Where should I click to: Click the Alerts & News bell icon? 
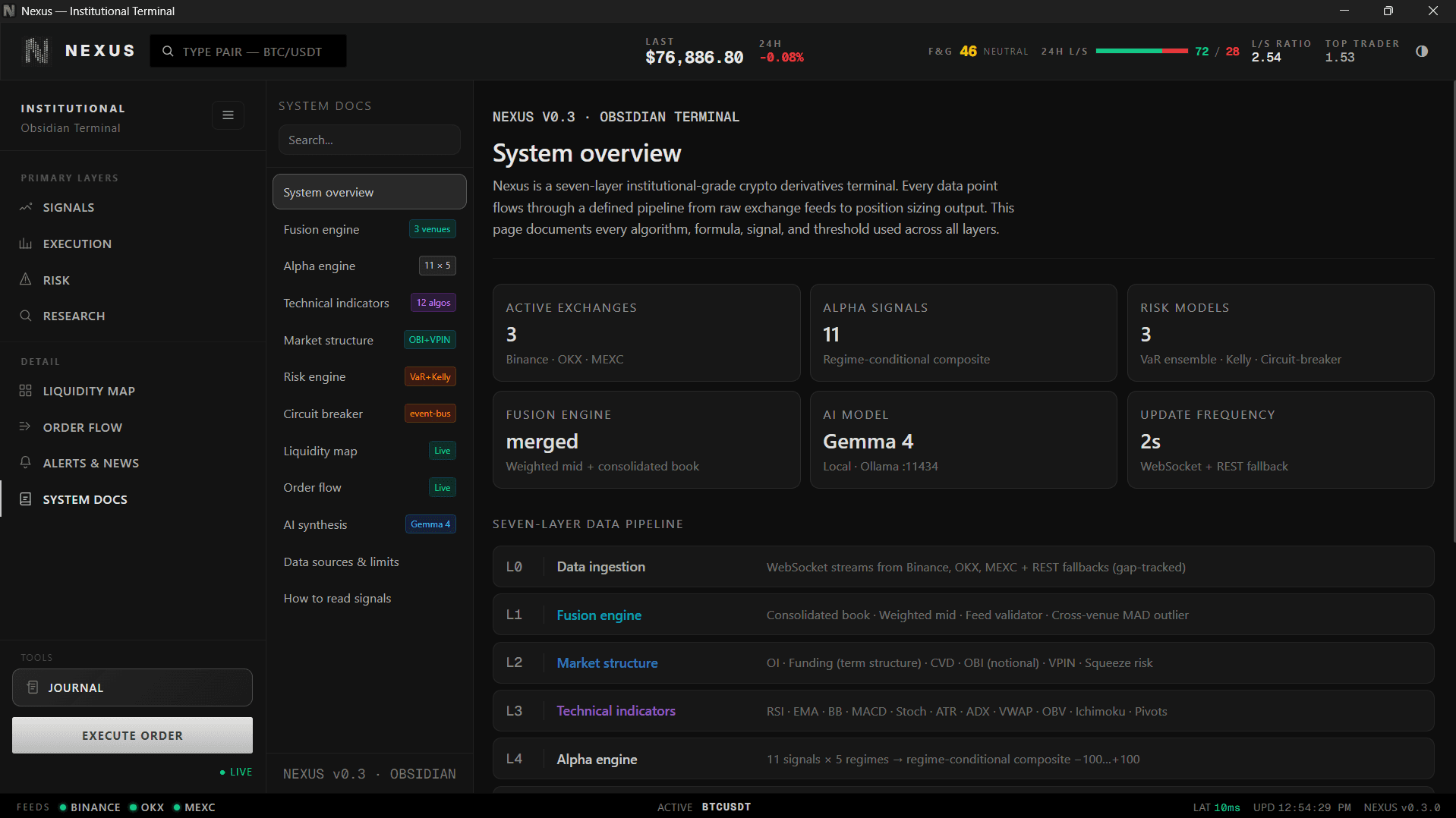coord(26,463)
